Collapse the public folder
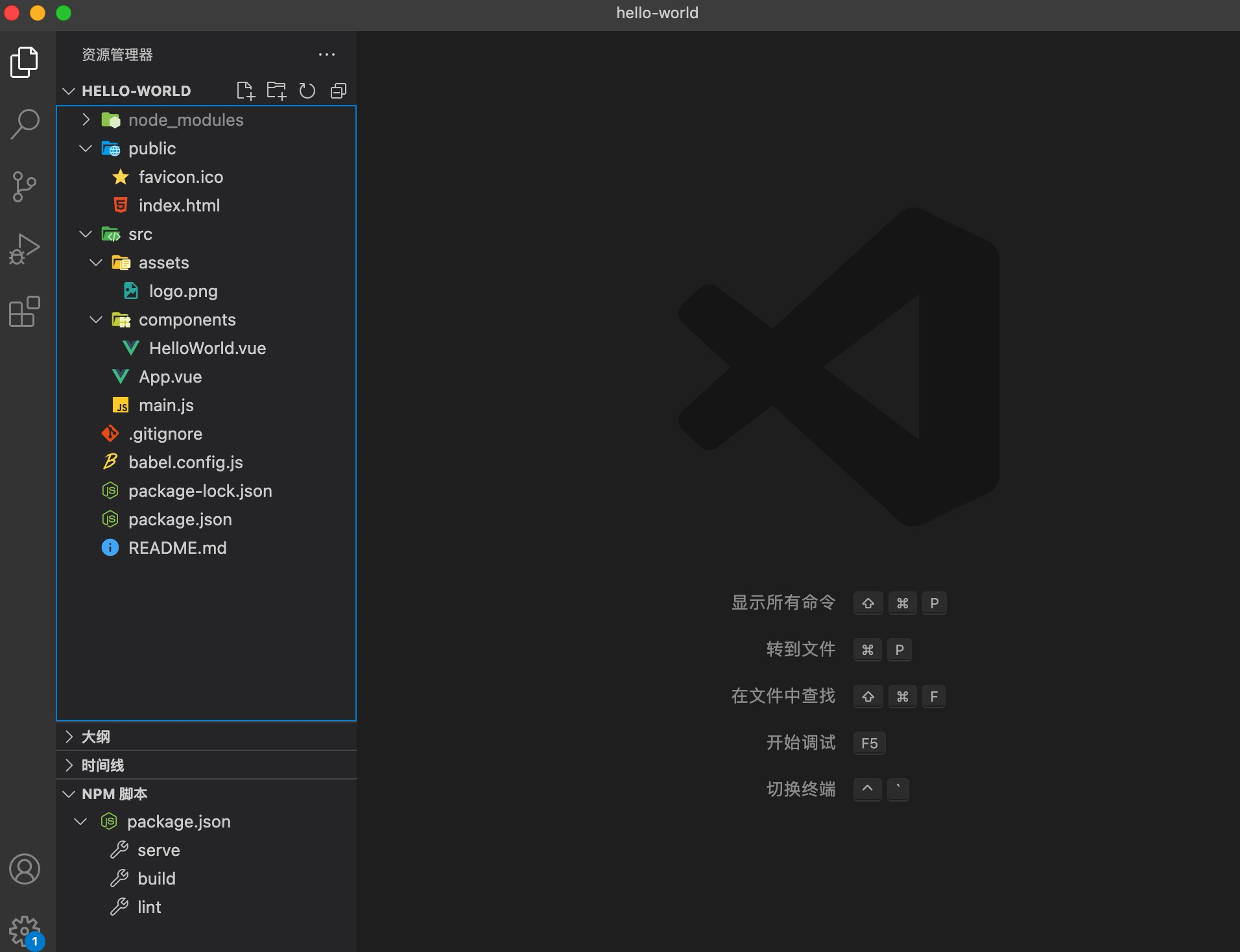The height and width of the screenshot is (952, 1240). [86, 149]
